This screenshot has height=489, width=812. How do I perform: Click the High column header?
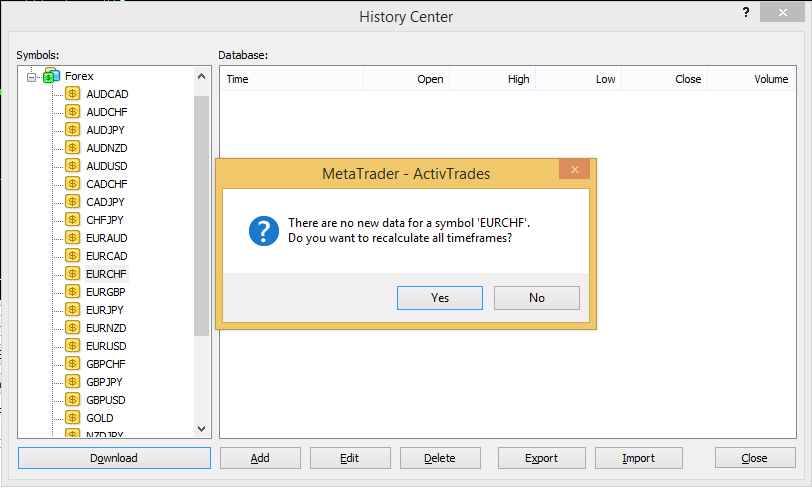tap(492, 79)
